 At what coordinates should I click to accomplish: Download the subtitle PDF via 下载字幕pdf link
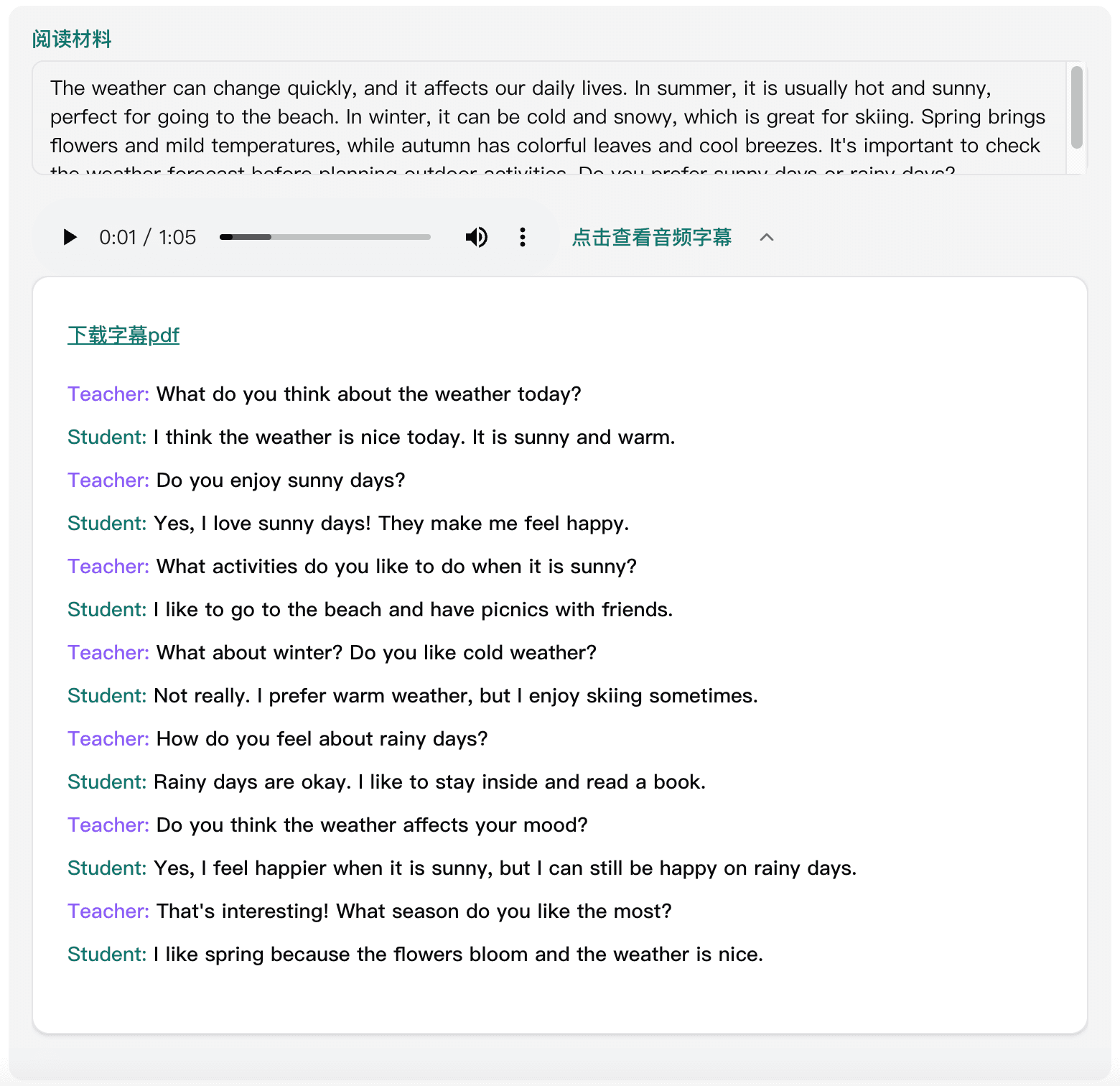click(x=123, y=335)
